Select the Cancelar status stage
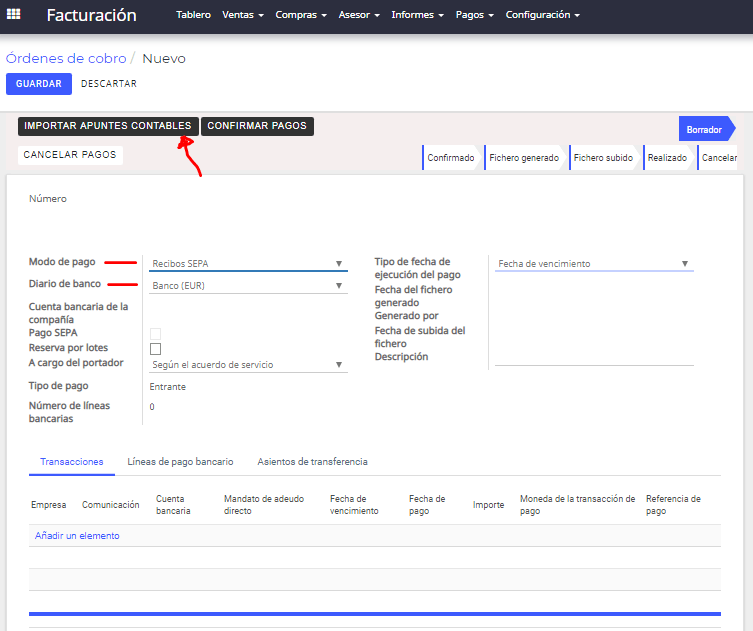 coord(718,158)
